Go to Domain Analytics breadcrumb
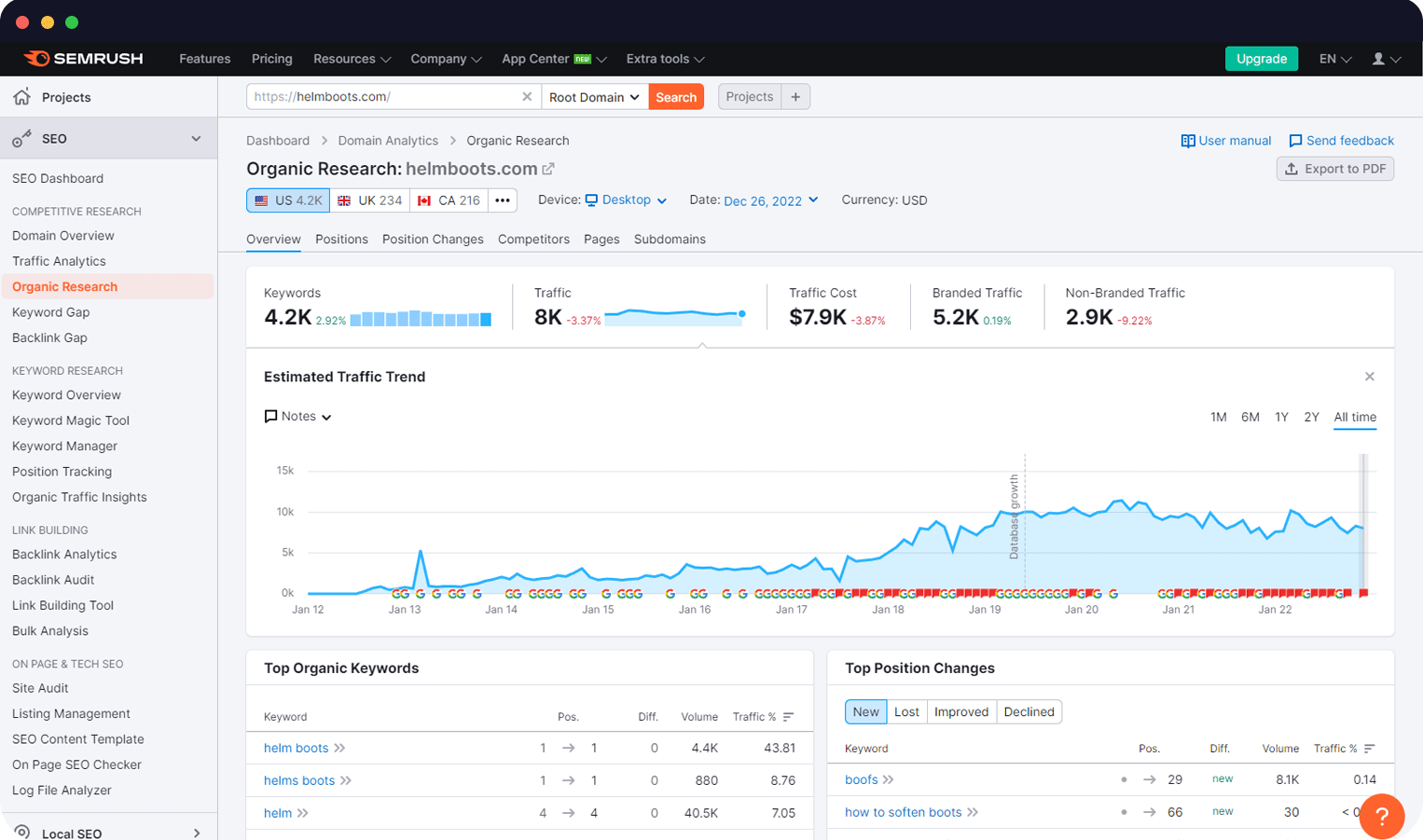 [x=388, y=141]
